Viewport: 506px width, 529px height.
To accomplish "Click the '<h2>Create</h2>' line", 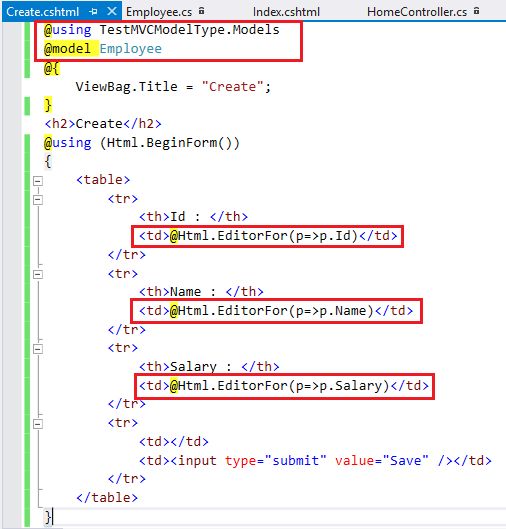I will pos(103,124).
